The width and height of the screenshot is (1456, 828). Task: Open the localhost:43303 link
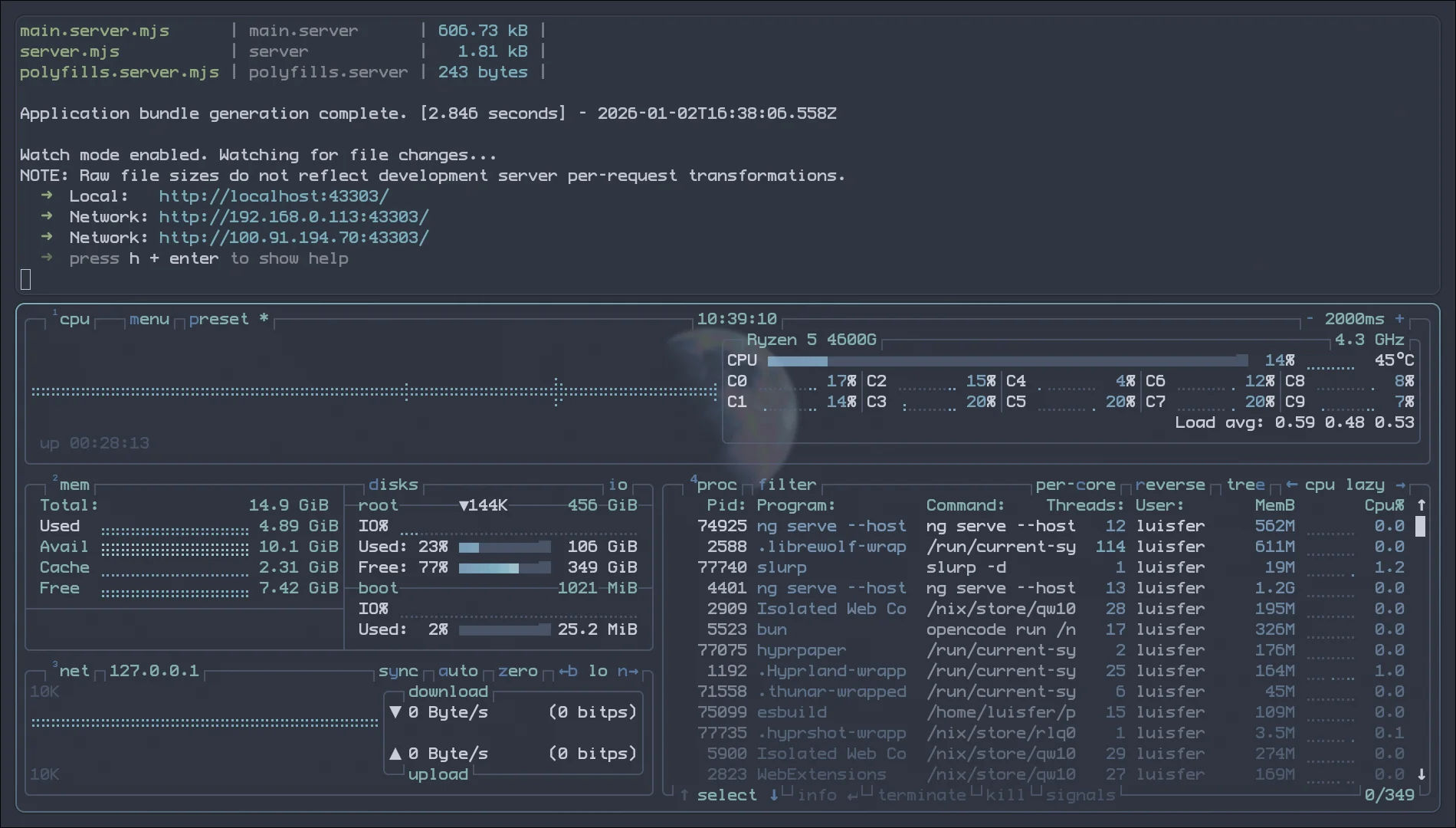click(273, 195)
